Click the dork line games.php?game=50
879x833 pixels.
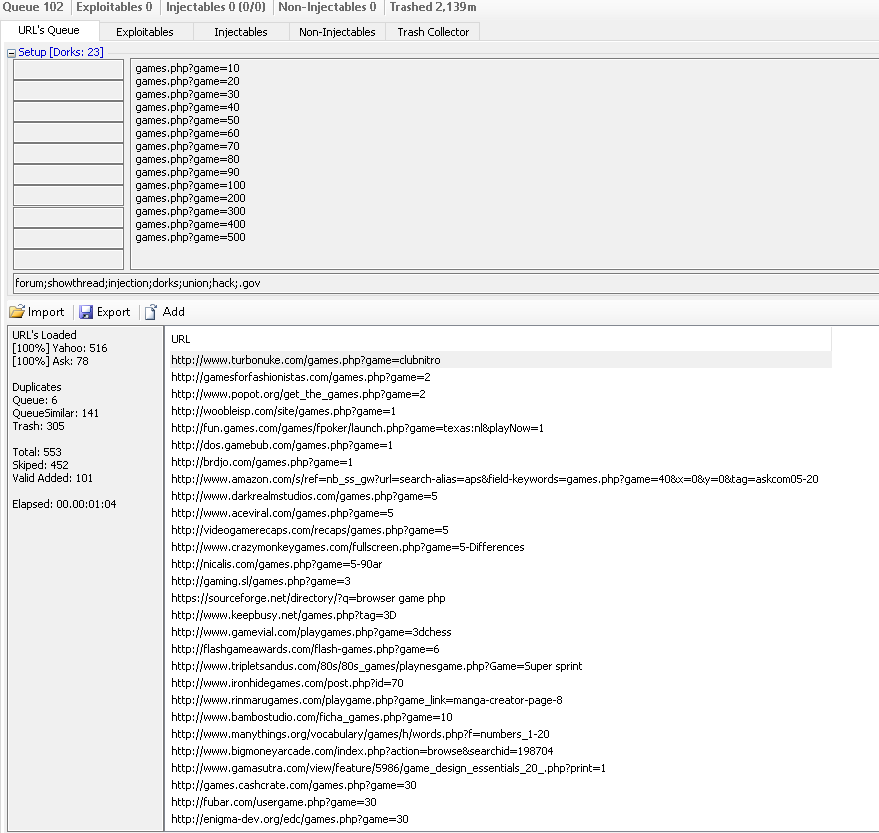pyautogui.click(x=187, y=121)
